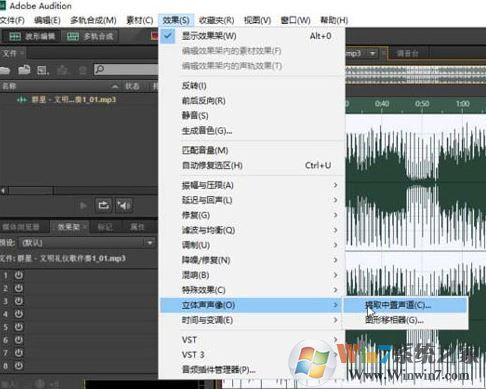The width and height of the screenshot is (486, 389).
Task: Select 反转(I) effect
Action: [252, 86]
